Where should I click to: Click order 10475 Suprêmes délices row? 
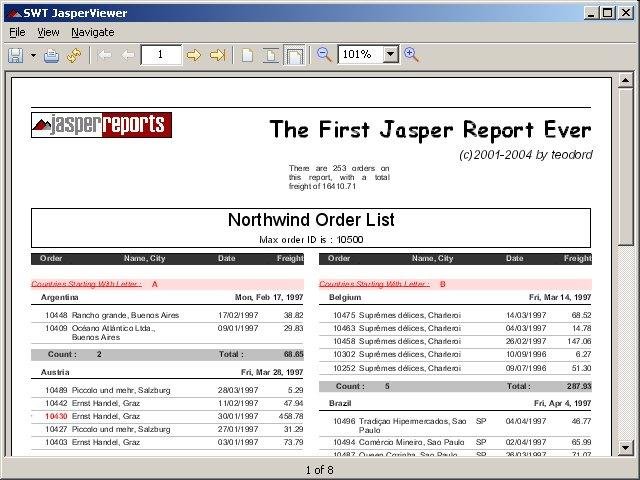455,315
